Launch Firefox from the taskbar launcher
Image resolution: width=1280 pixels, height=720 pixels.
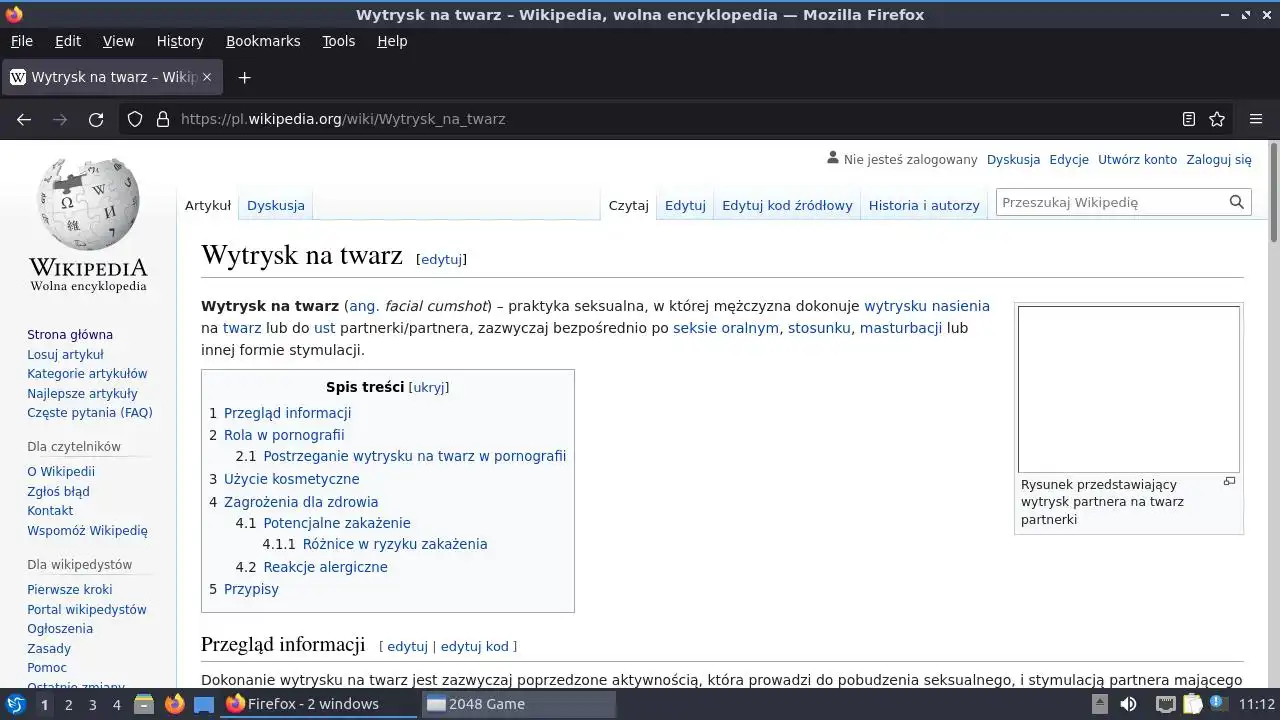pyautogui.click(x=174, y=704)
